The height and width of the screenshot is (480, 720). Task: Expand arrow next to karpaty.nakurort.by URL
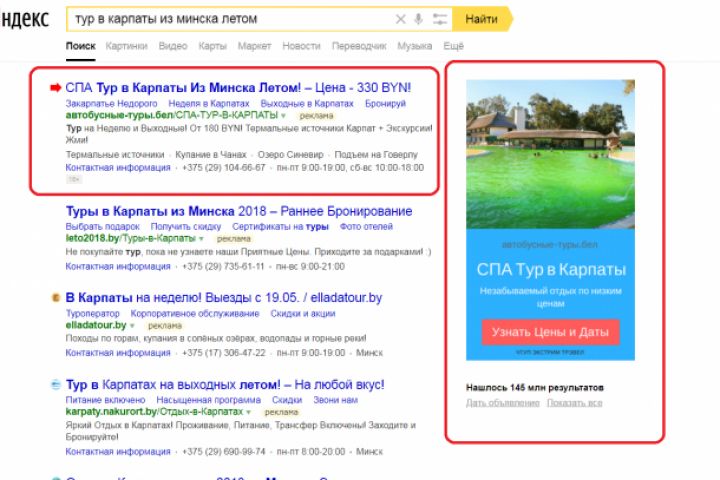(248, 412)
